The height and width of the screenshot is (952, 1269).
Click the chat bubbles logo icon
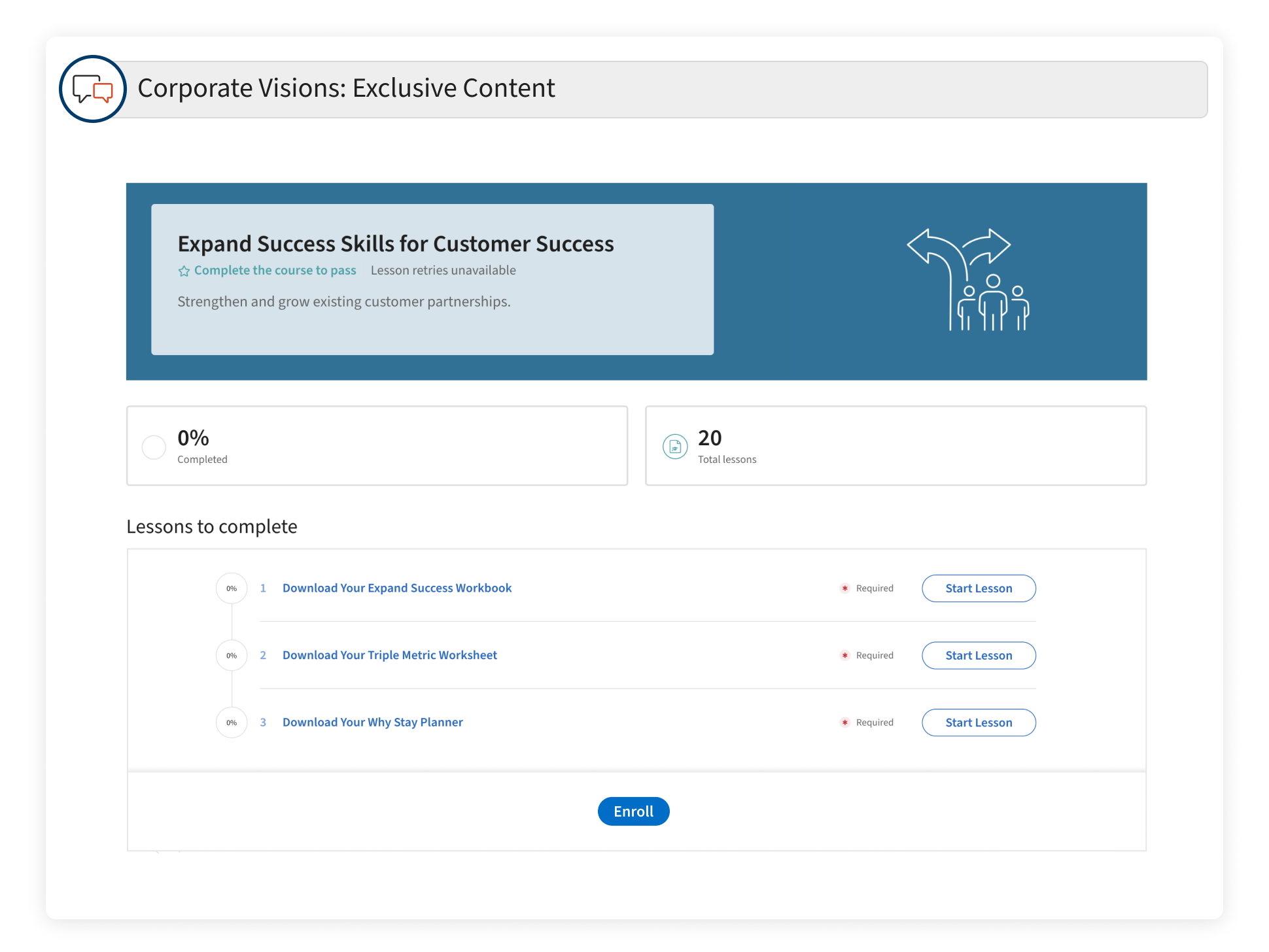click(92, 89)
